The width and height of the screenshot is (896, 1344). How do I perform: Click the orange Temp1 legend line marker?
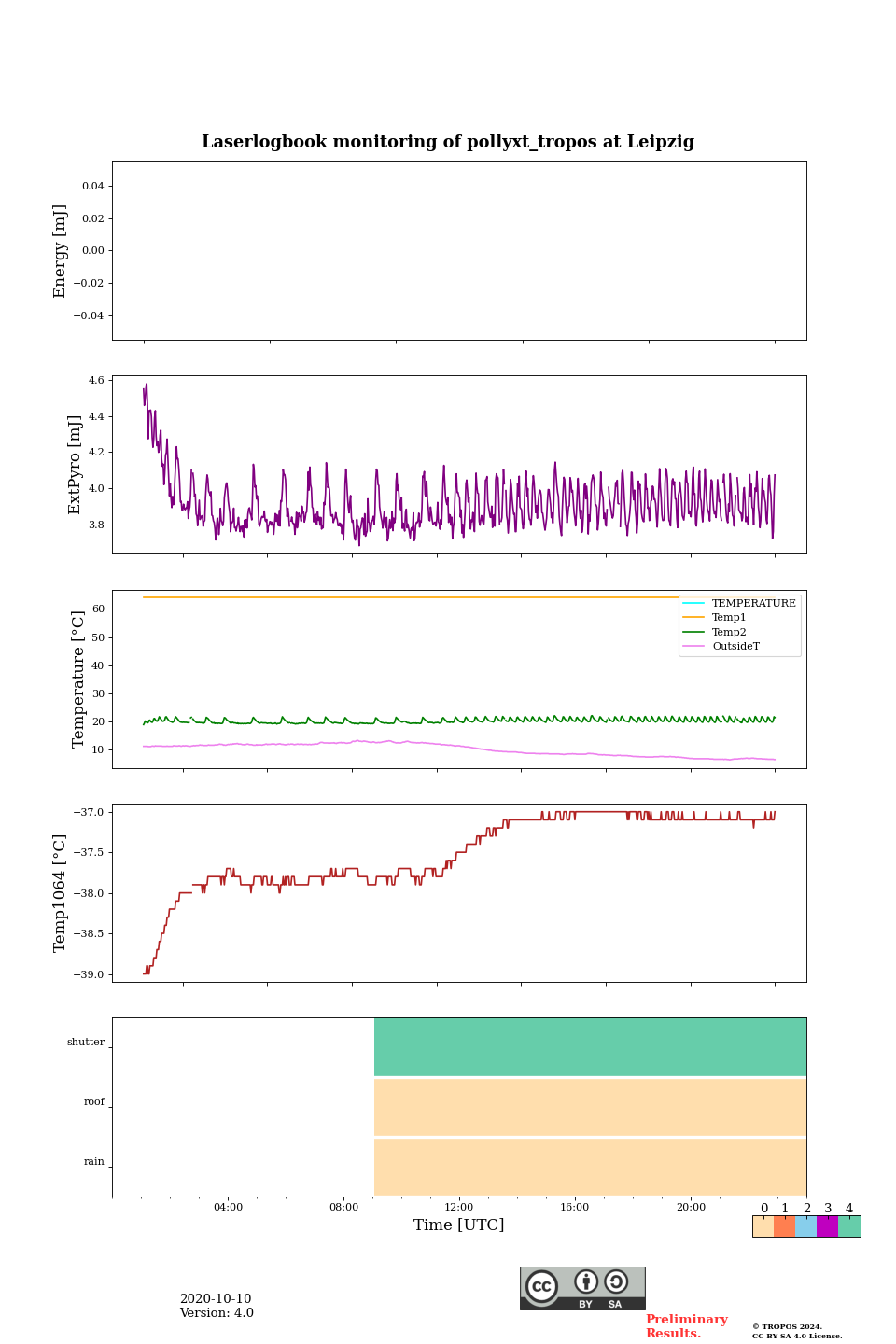pos(693,618)
